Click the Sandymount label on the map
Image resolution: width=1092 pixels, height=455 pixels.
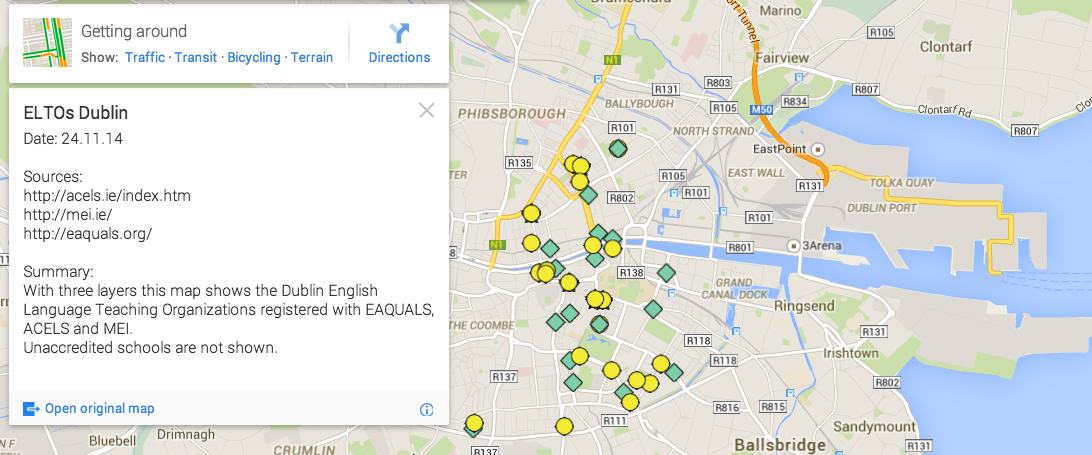[x=875, y=426]
